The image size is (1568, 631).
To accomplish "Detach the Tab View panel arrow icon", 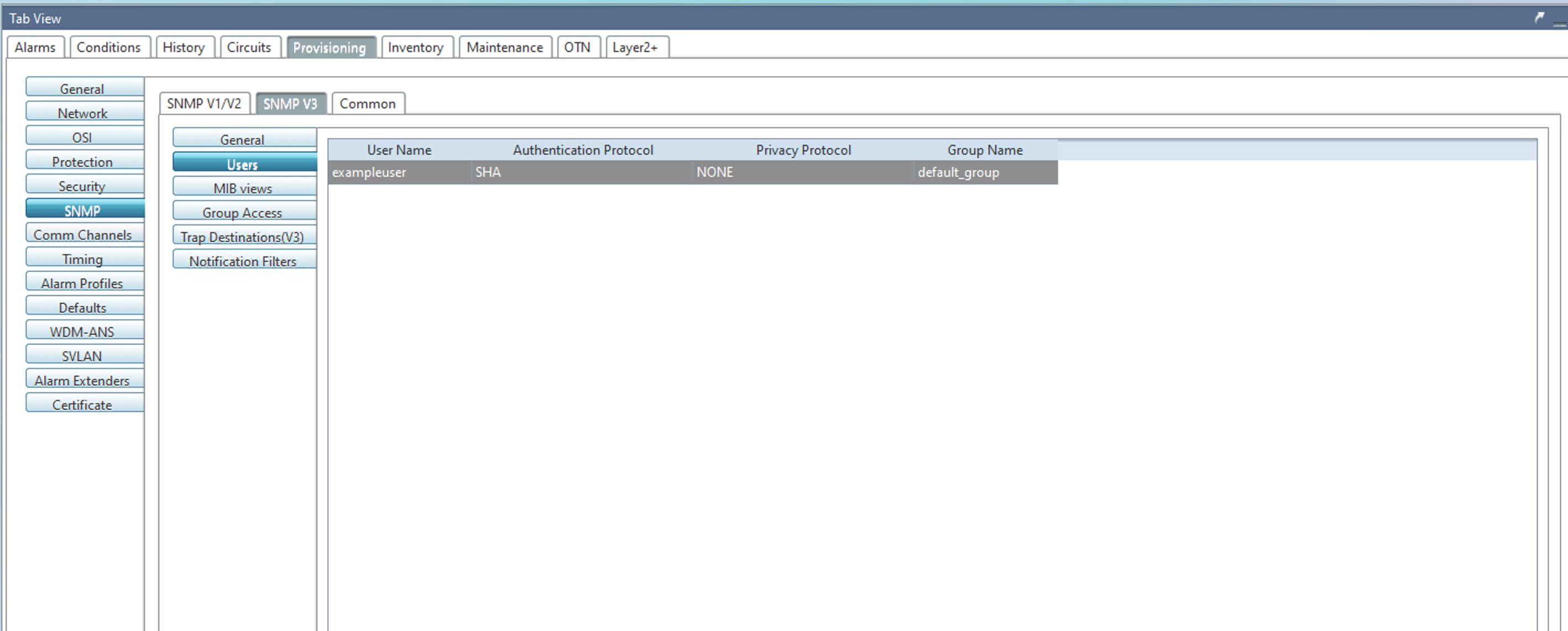I will (1539, 18).
